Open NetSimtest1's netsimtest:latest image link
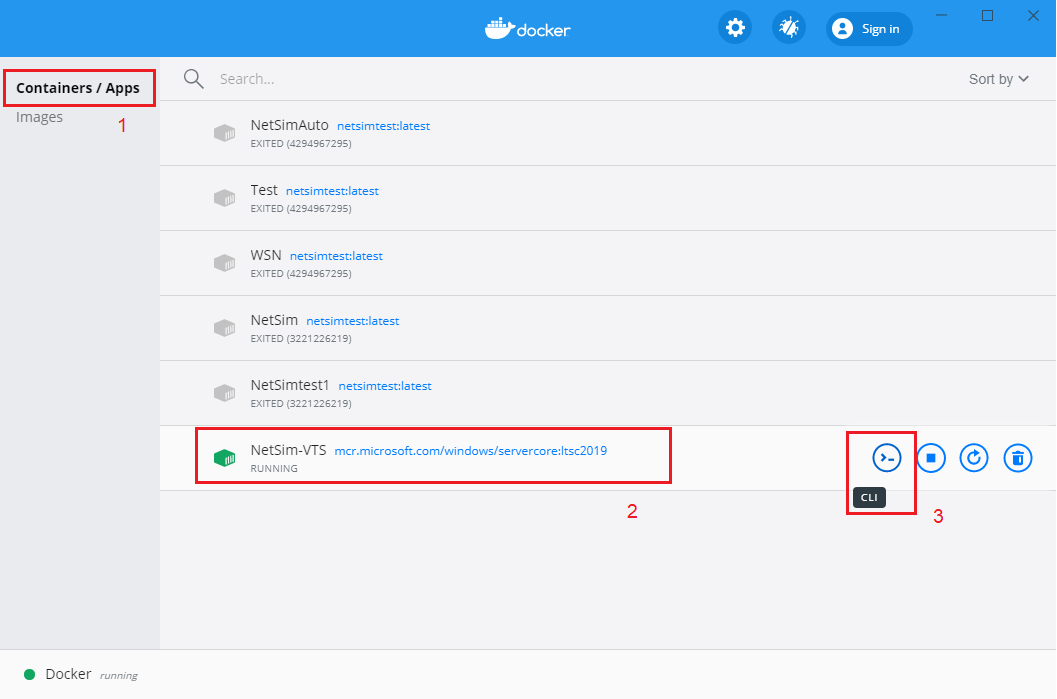 [x=385, y=386]
